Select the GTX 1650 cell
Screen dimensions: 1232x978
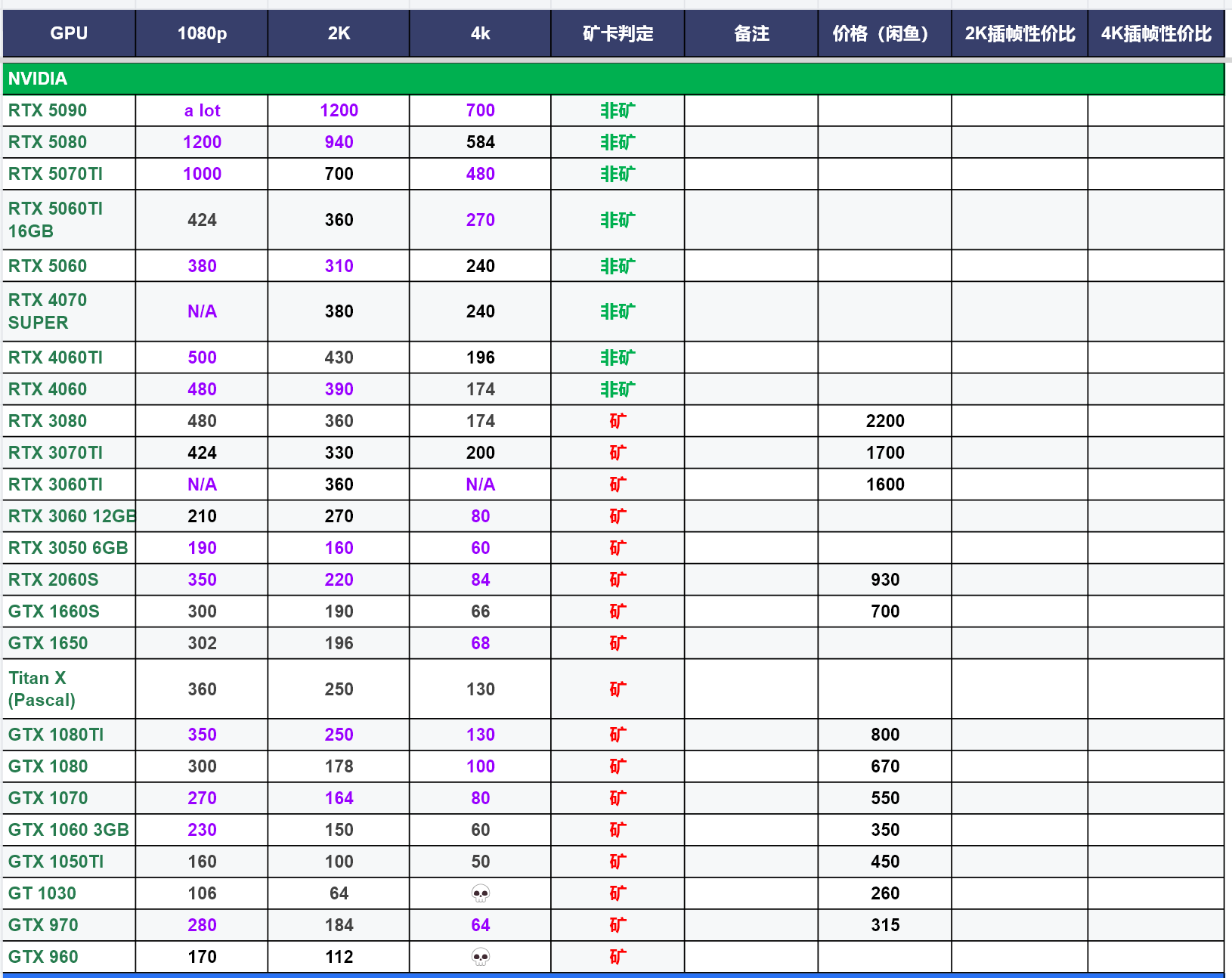click(69, 643)
